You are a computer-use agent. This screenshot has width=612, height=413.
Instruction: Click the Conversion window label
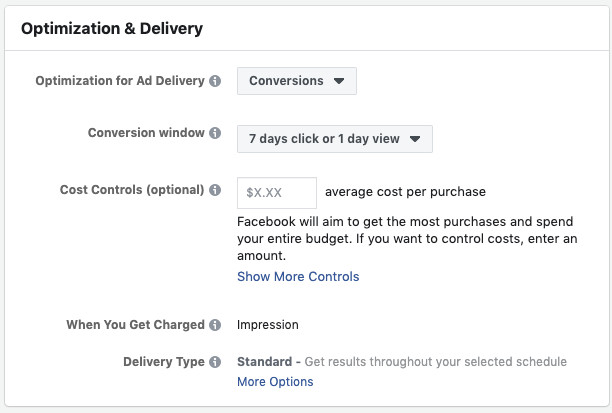tap(145, 134)
